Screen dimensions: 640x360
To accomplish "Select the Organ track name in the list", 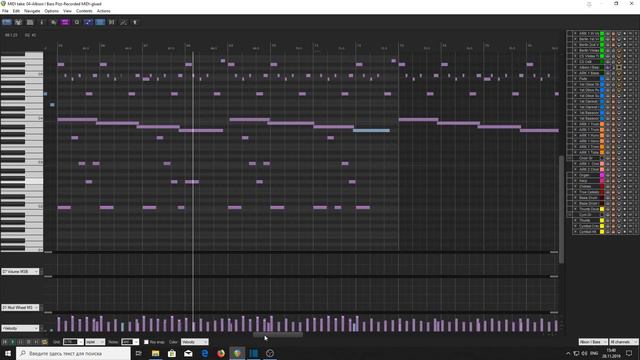I will [x=584, y=175].
